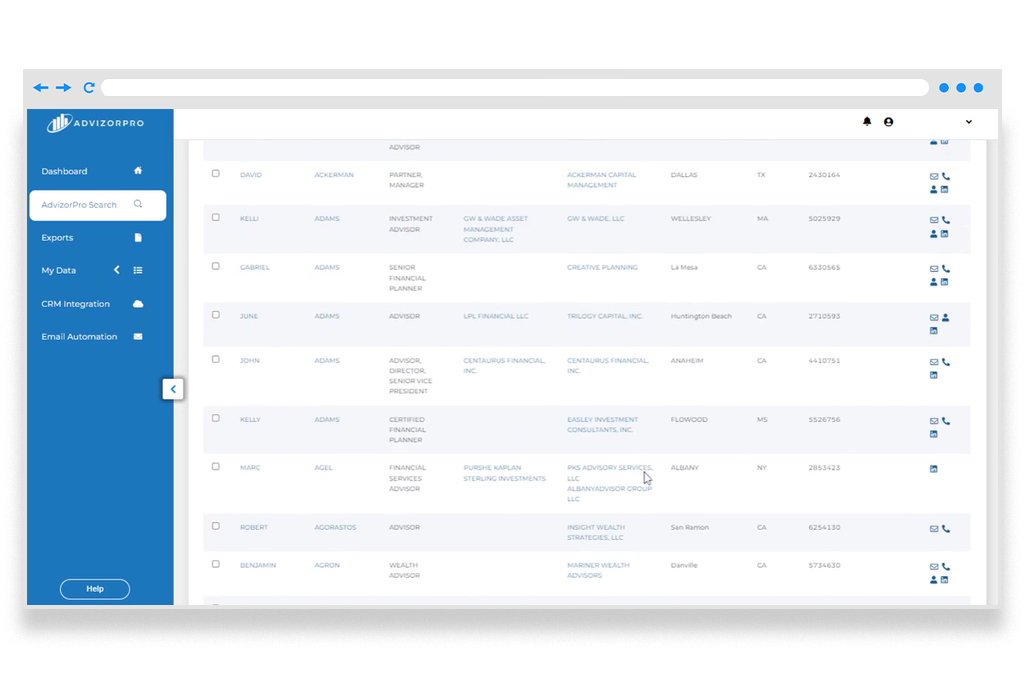Check the John Adams row checkbox
Screen dimensions: 1024x678
(216, 359)
